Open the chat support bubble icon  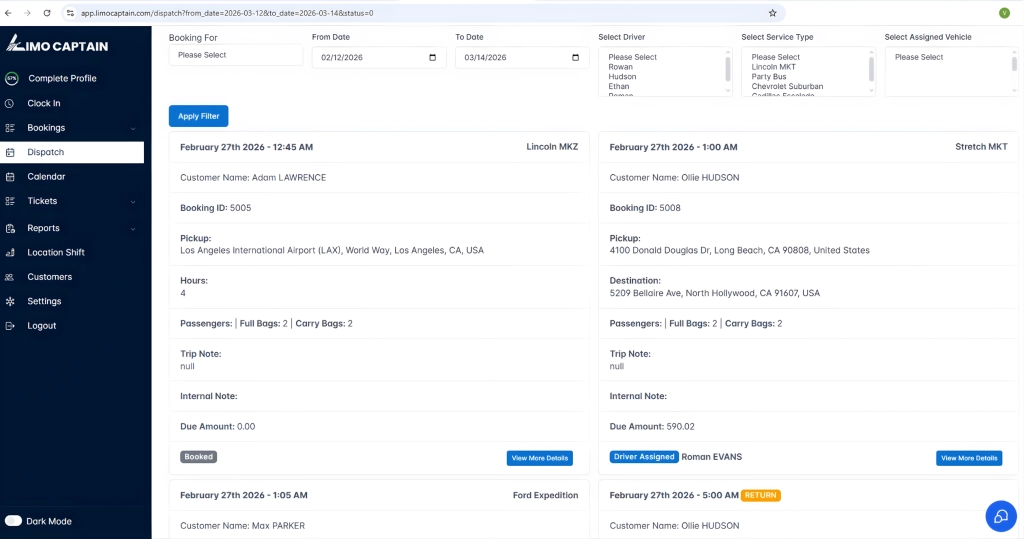[1000, 515]
